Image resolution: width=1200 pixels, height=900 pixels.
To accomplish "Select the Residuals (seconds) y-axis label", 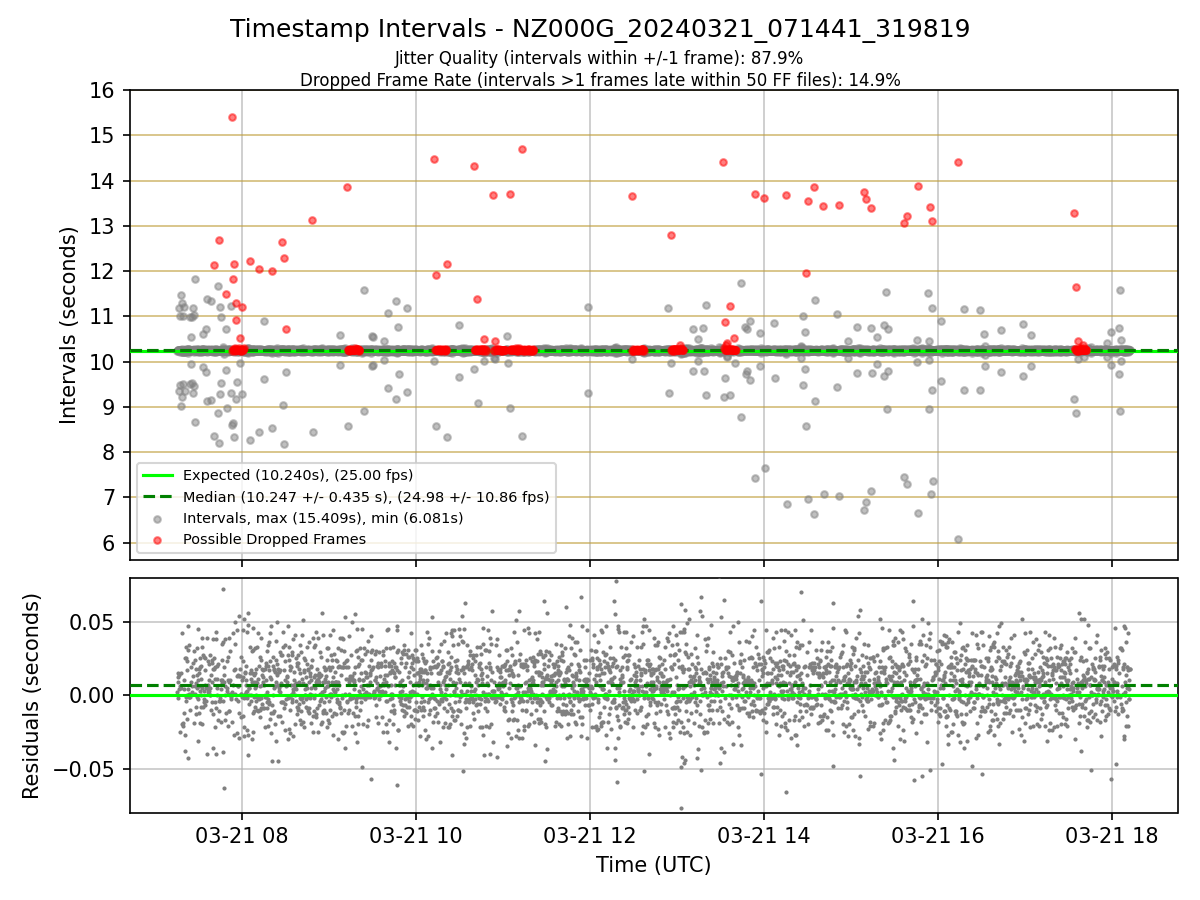I will (32, 696).
